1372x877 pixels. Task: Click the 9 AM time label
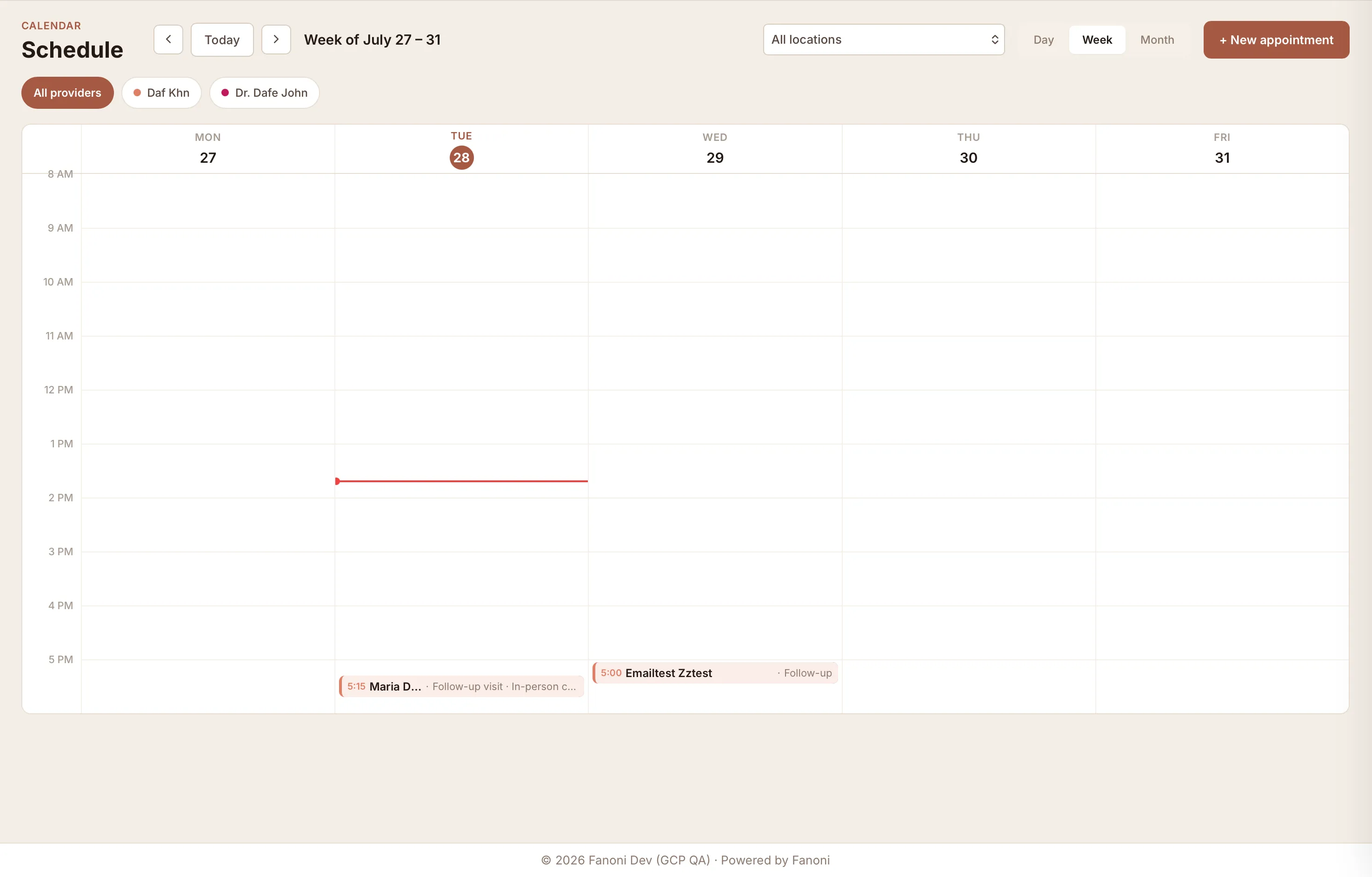(x=60, y=228)
